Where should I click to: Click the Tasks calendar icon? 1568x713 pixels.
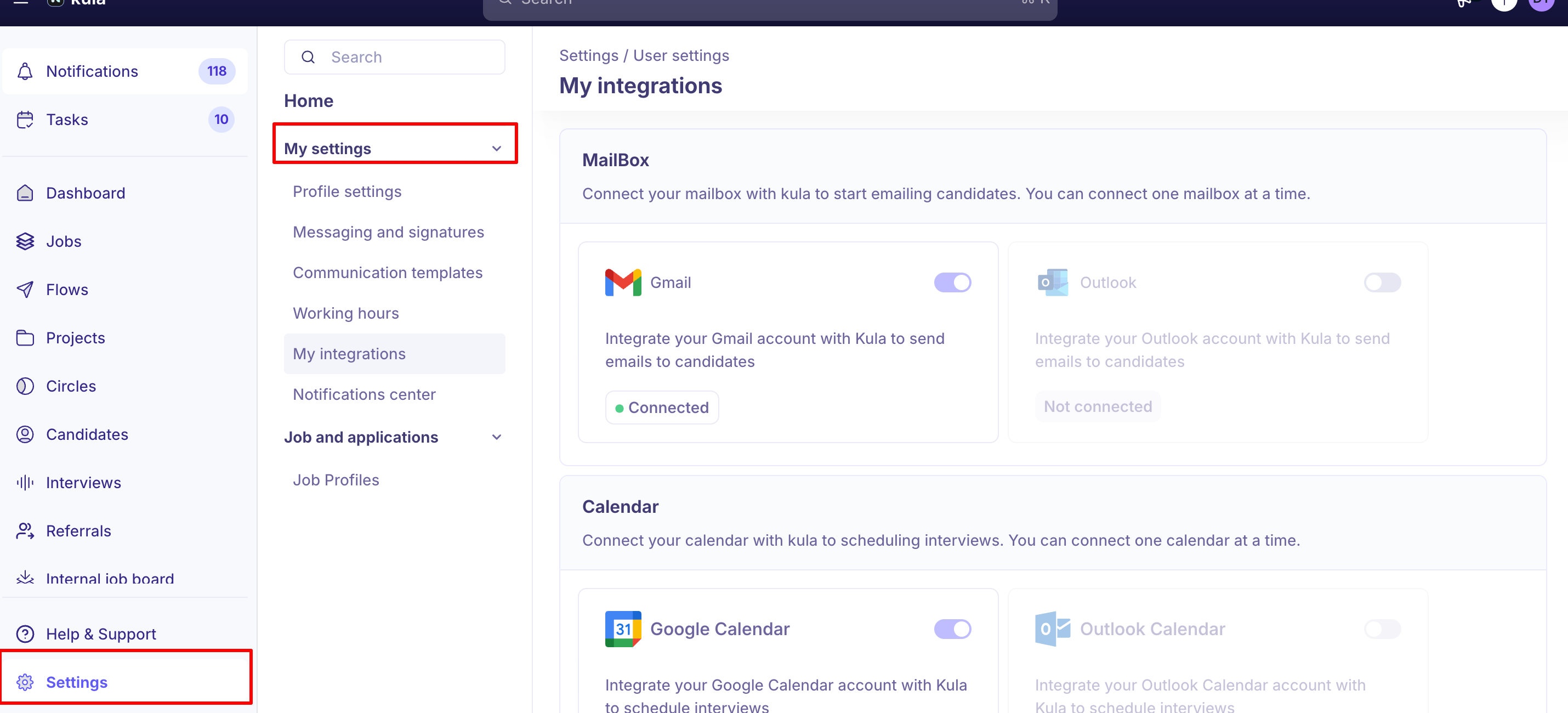pyautogui.click(x=25, y=120)
